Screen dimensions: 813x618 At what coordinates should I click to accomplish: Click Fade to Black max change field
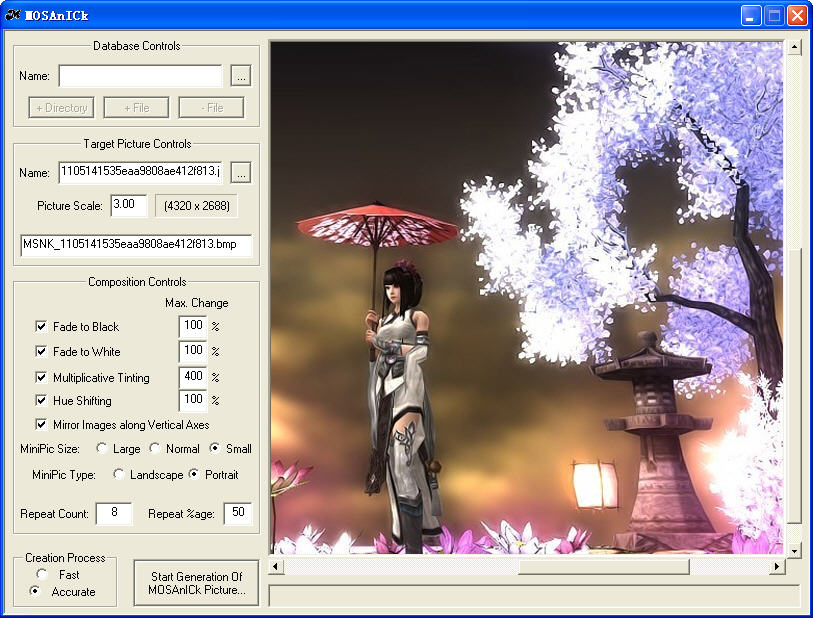coord(193,326)
